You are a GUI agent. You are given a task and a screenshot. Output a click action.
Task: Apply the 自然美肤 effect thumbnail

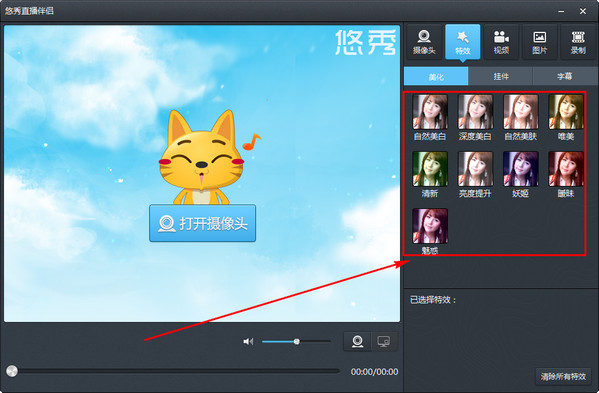[x=520, y=112]
